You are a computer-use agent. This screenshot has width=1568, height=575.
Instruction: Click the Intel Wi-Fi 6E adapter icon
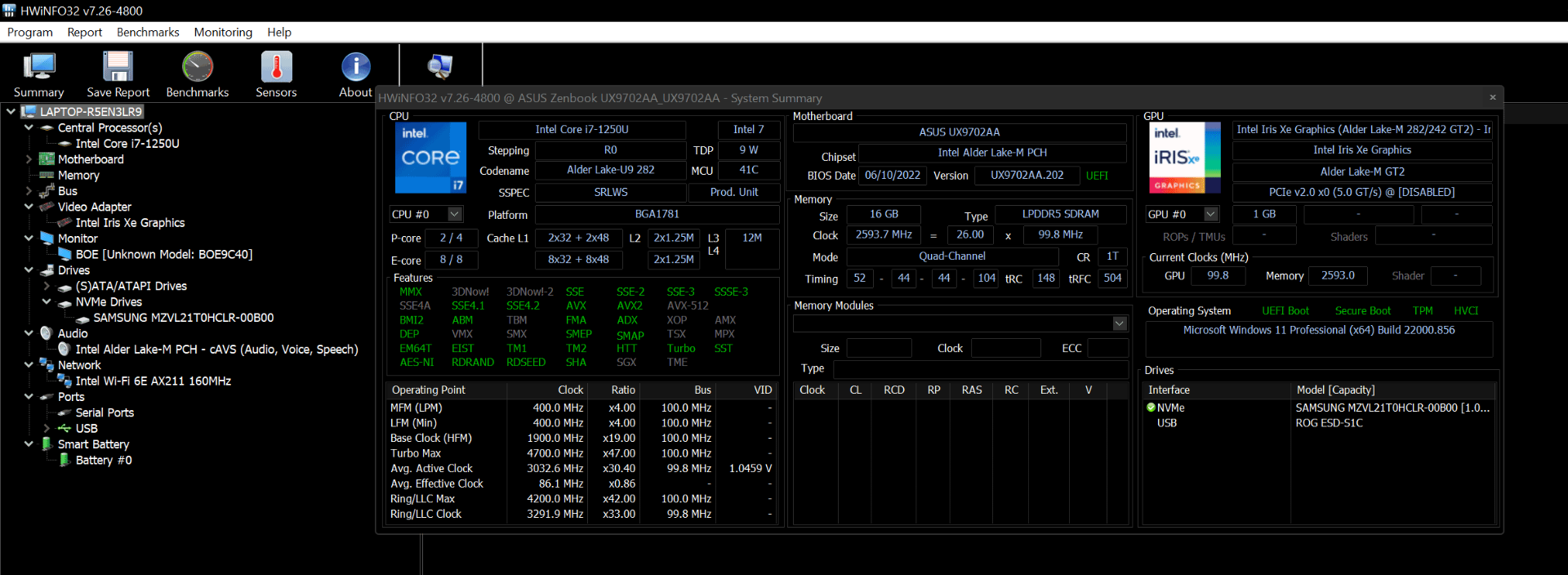tap(65, 381)
